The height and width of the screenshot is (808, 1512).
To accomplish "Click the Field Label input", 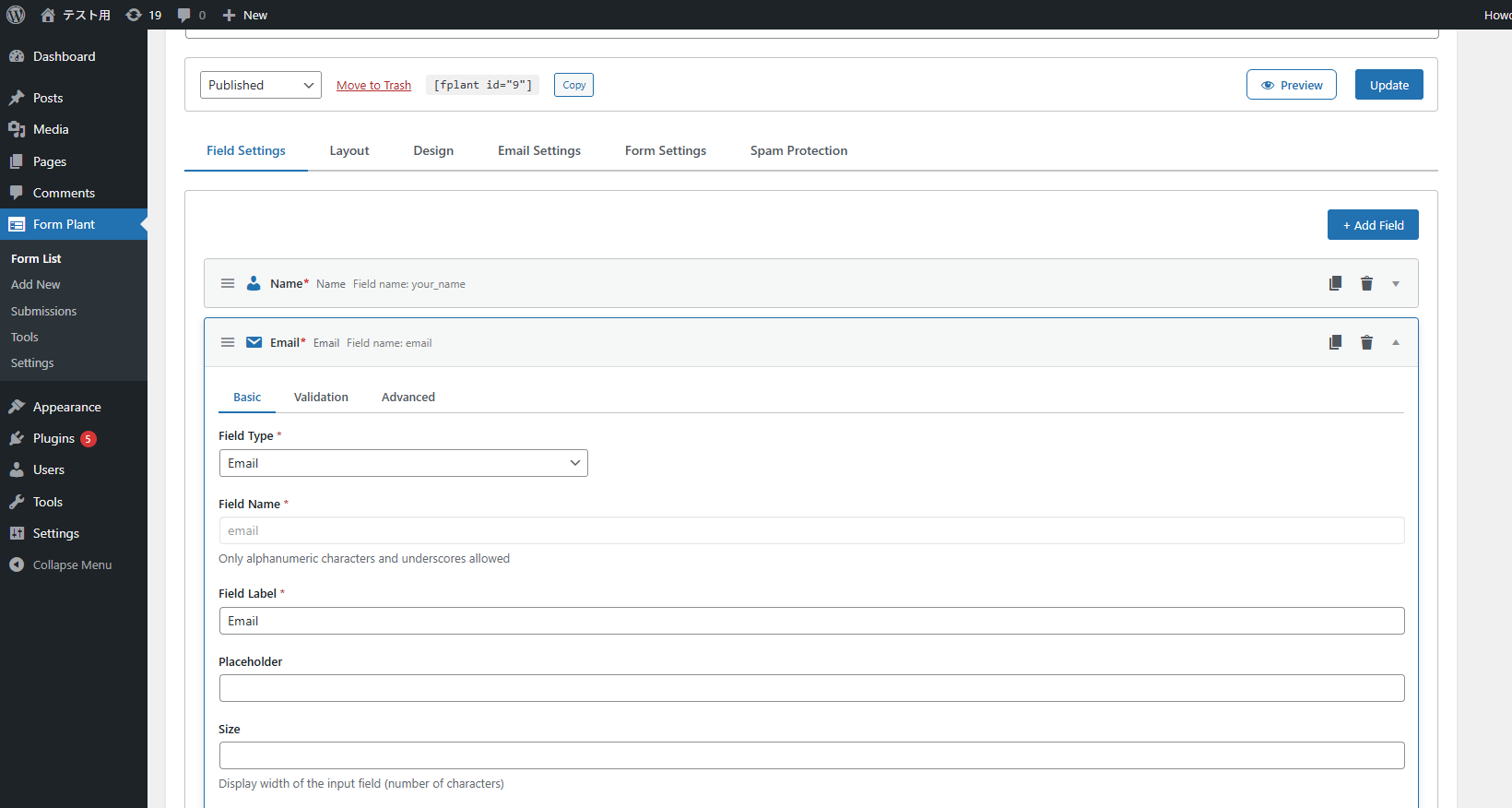I will pyautogui.click(x=811, y=621).
